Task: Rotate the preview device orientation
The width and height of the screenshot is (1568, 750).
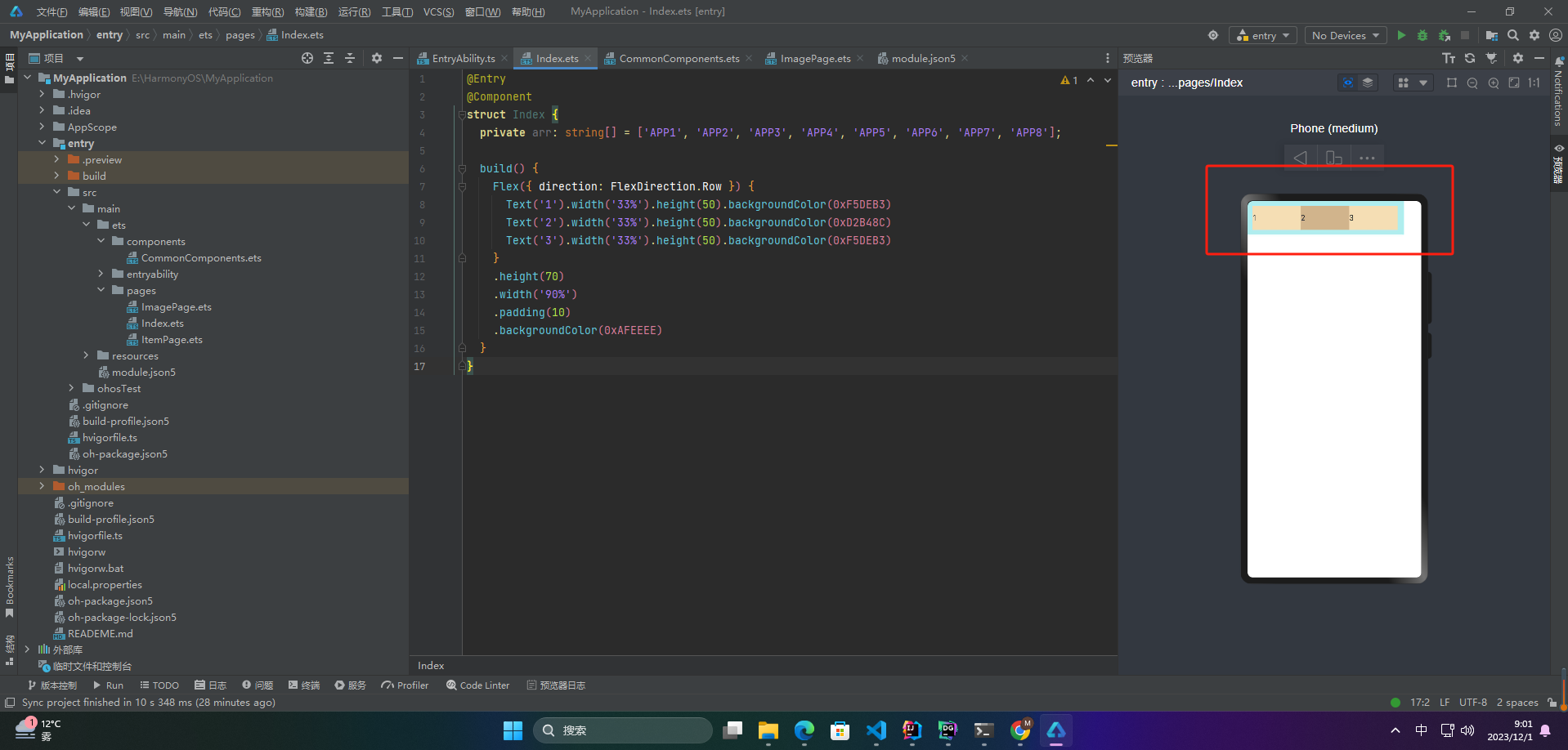Action: (x=1334, y=158)
